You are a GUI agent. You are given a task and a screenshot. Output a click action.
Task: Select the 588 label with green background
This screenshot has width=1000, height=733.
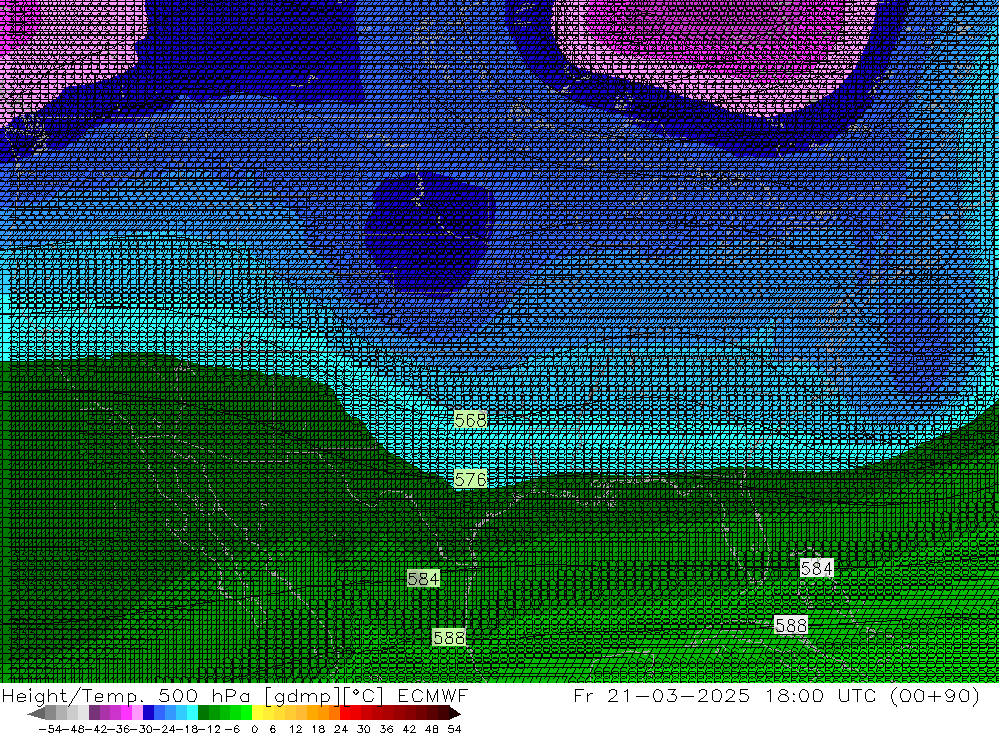[x=449, y=637]
